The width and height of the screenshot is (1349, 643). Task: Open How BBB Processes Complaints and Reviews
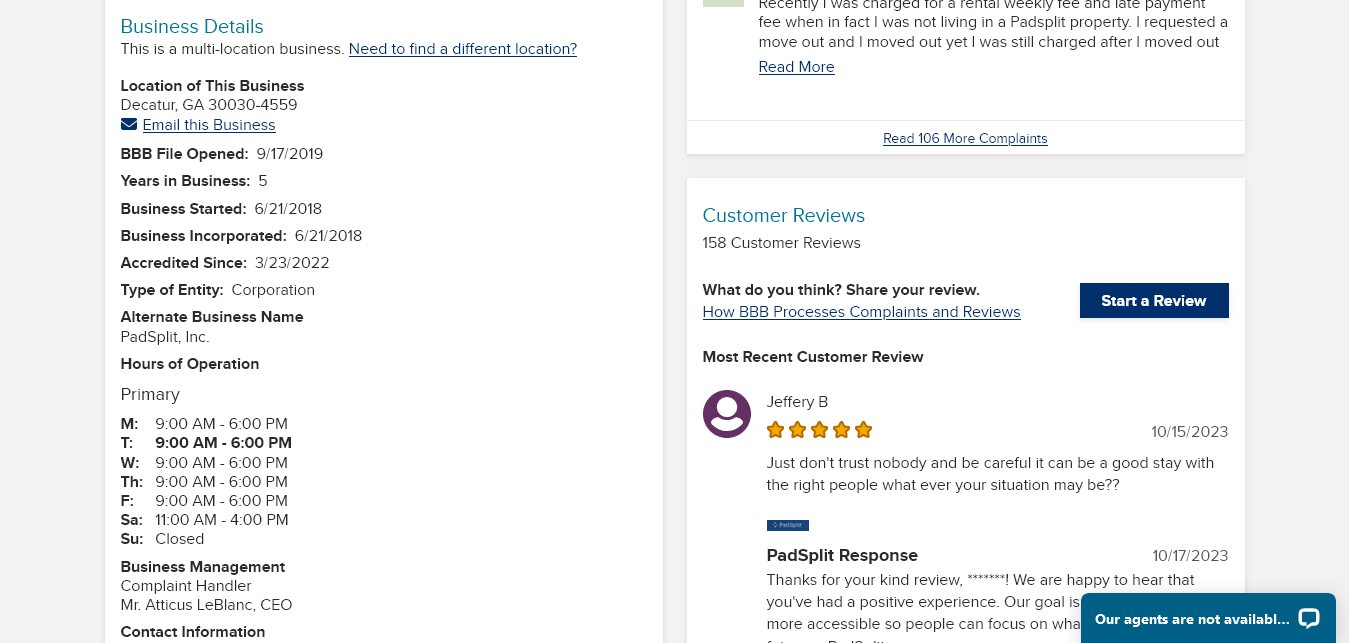pyautogui.click(x=861, y=312)
